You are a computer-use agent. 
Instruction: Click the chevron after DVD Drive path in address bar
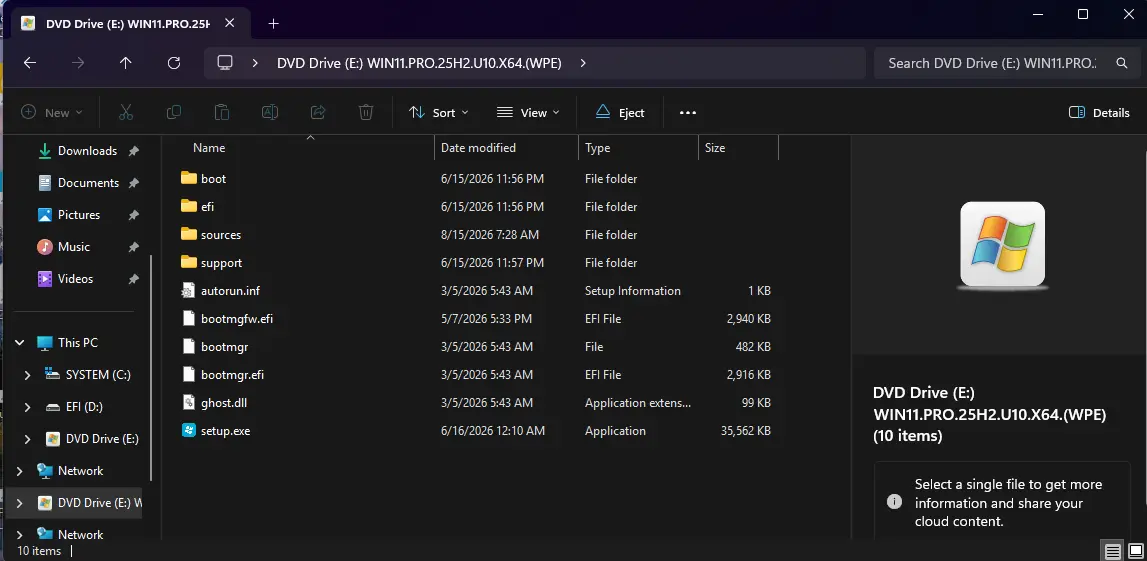coord(583,63)
